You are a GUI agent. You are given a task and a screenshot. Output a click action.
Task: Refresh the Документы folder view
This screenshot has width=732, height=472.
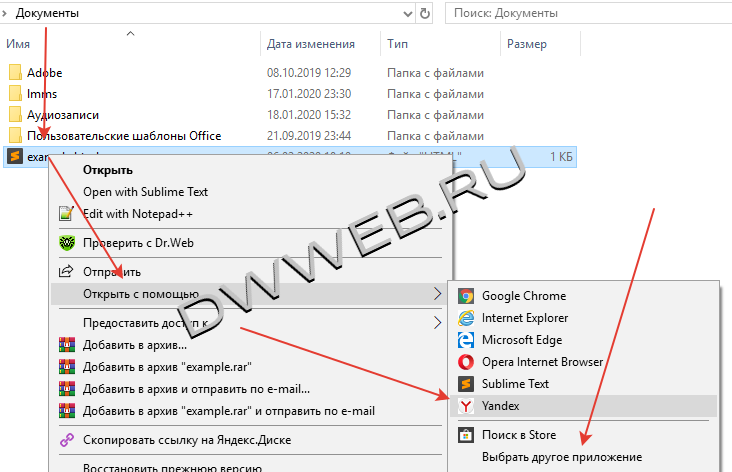(424, 13)
